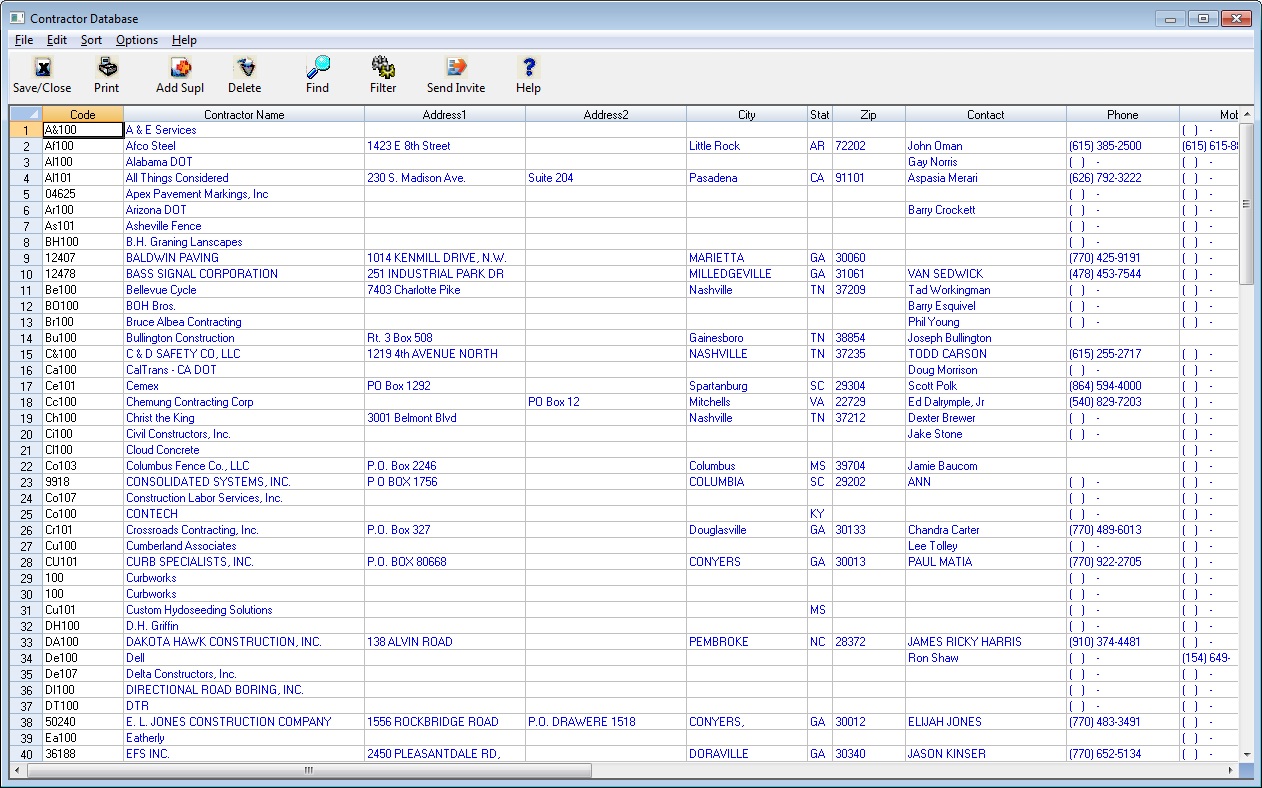Click the '230 S. Madison Ave.' address cell
The height and width of the screenshot is (788, 1262).
(445, 178)
